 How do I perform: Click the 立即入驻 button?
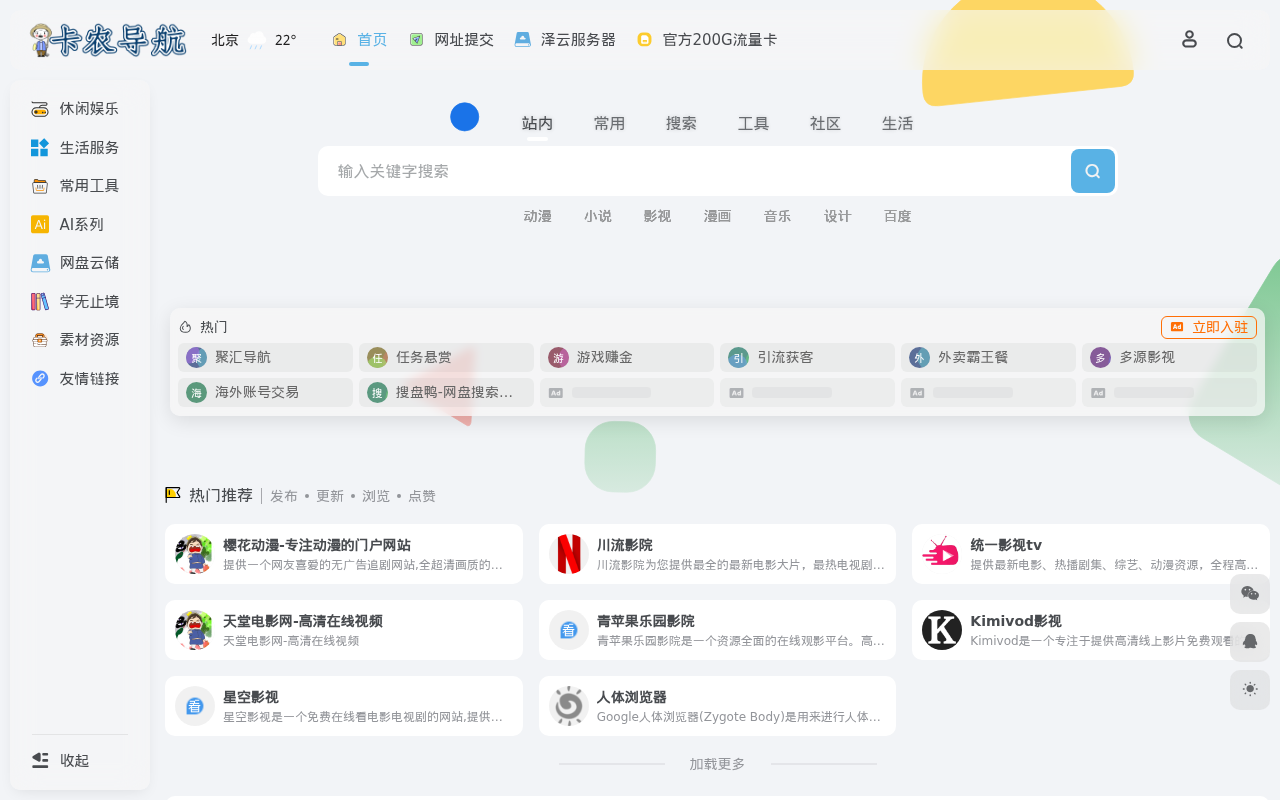1209,327
